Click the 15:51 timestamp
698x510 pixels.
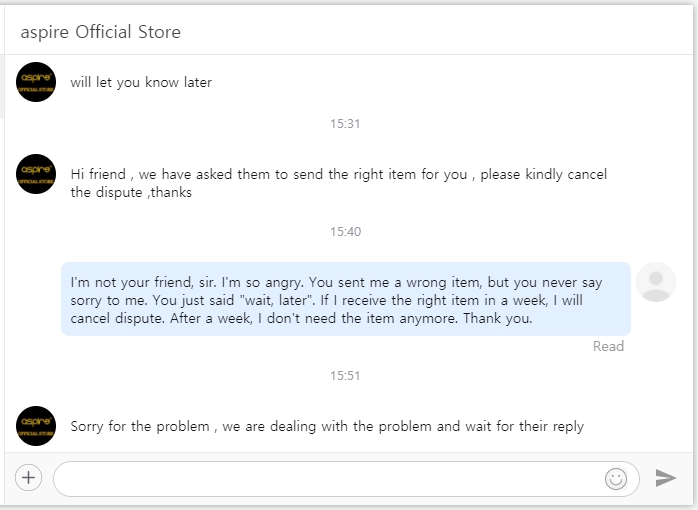click(x=345, y=376)
